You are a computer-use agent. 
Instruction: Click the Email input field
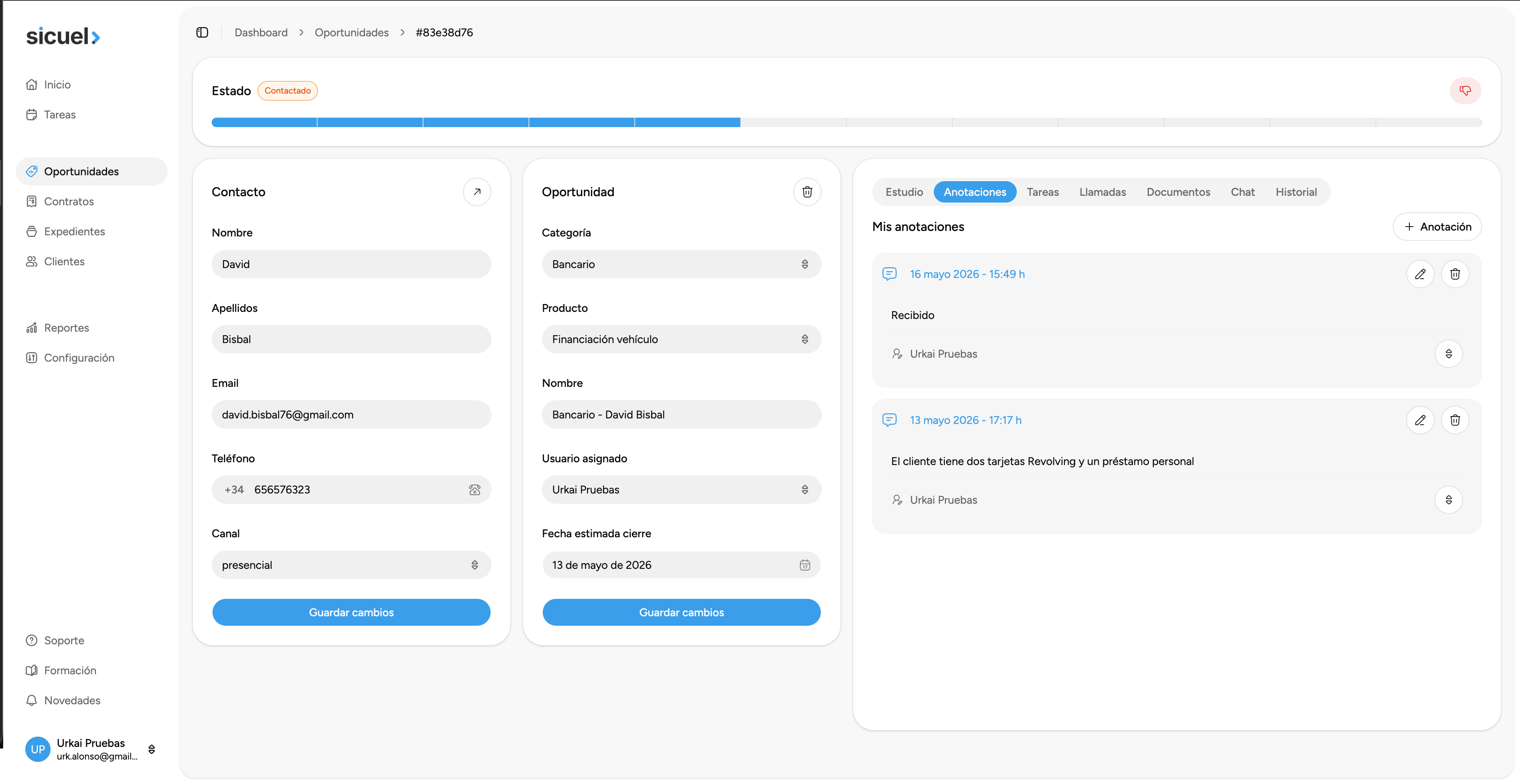351,415
